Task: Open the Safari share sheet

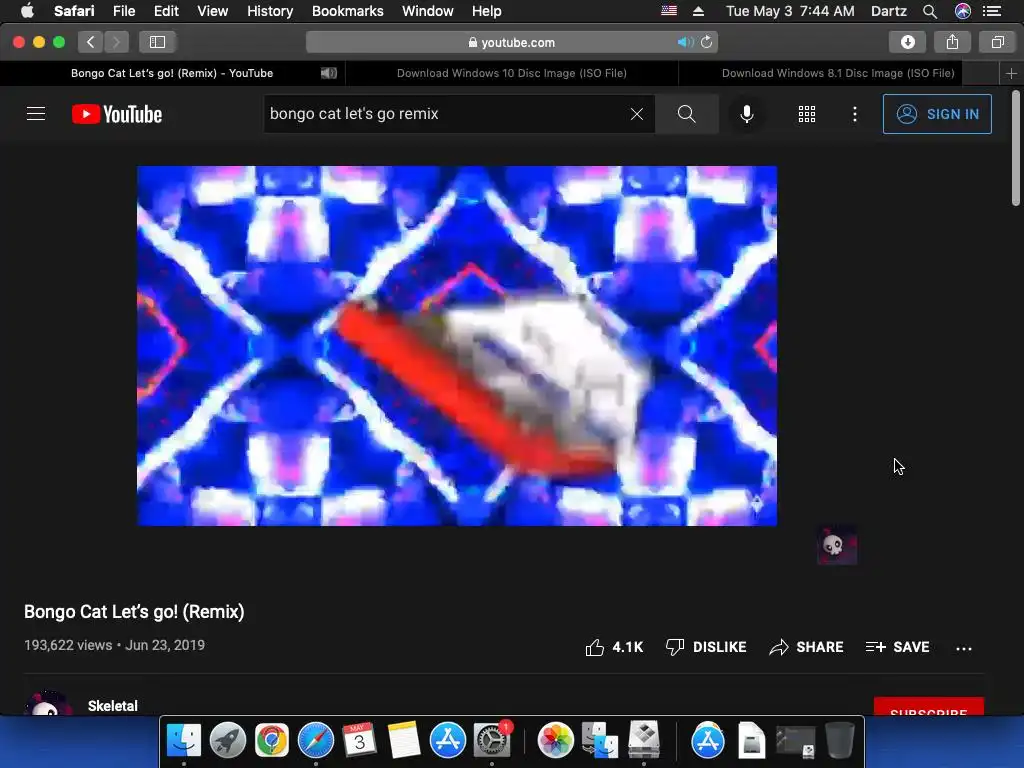Action: click(x=952, y=42)
